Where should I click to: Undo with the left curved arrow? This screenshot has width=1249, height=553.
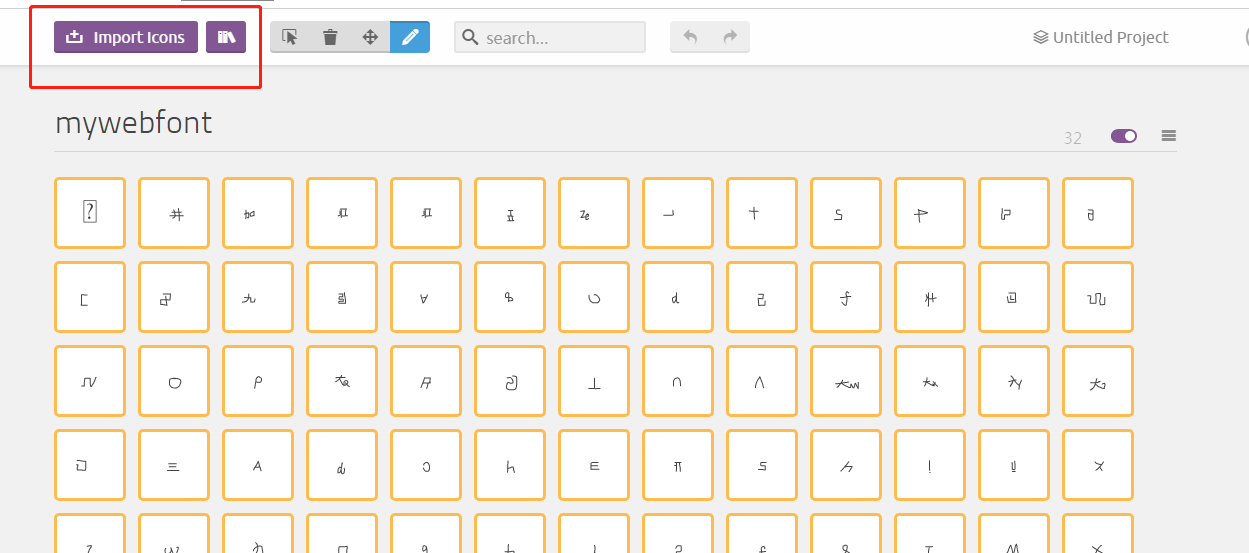tap(690, 37)
